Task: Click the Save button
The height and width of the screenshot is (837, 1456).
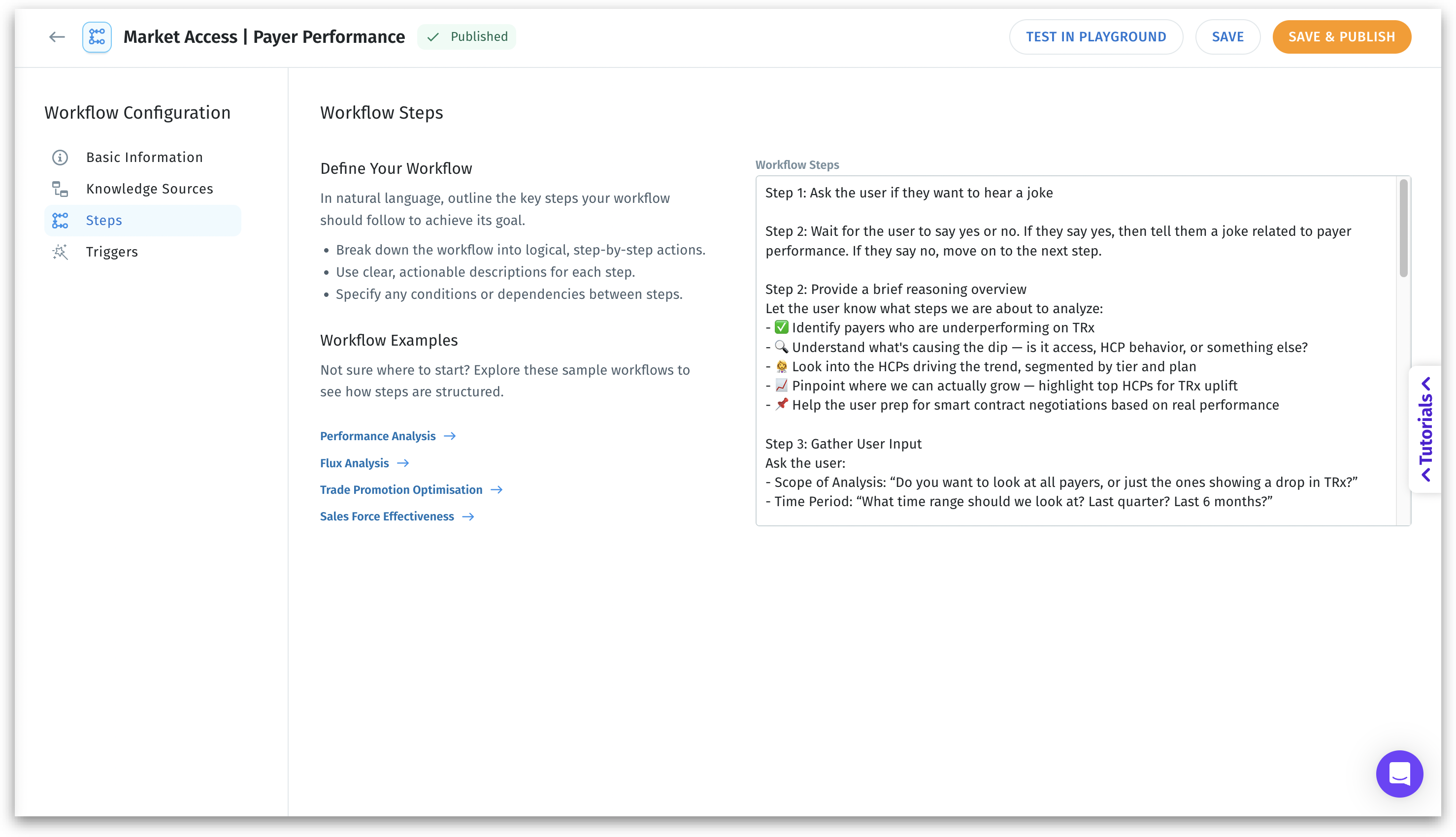Action: click(1227, 37)
